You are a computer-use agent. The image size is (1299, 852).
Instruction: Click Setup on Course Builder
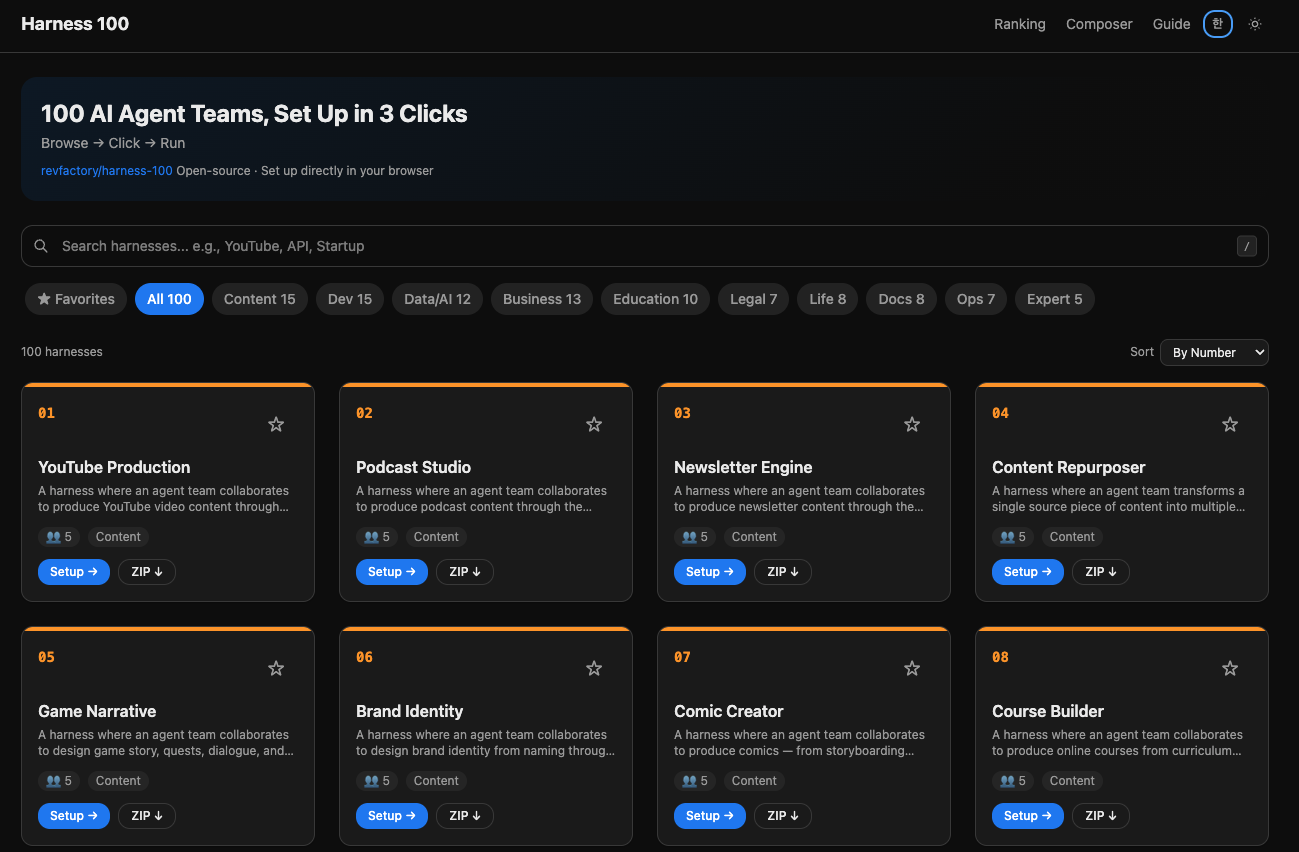1028,816
